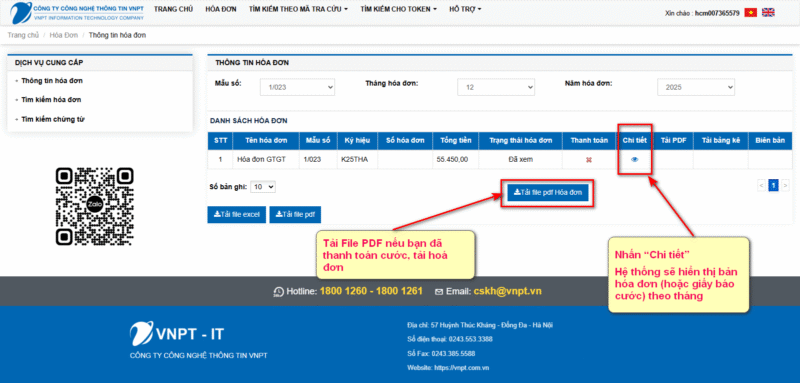Click the Tải file pdf Hóa đơn button
The height and width of the screenshot is (383, 800).
pyautogui.click(x=548, y=193)
